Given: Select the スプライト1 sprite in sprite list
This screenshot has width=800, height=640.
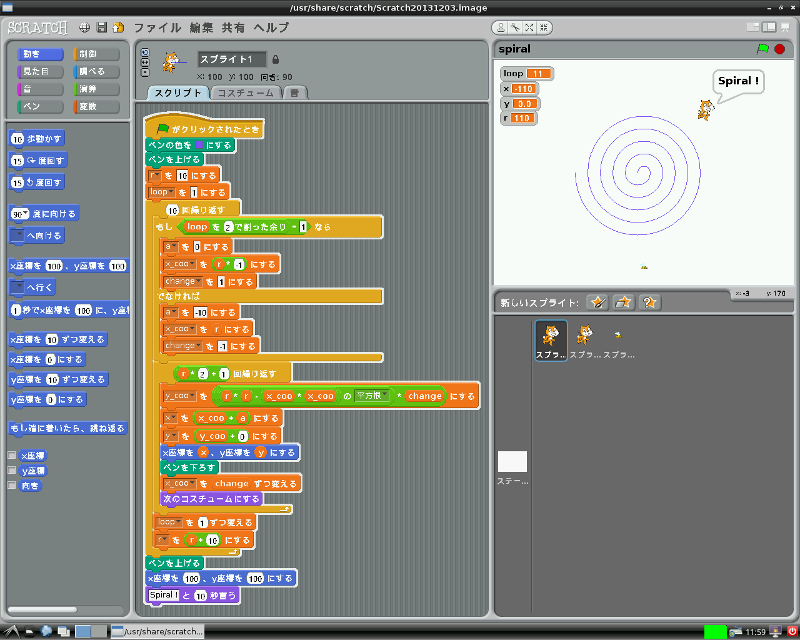Looking at the screenshot, I should click(x=551, y=340).
